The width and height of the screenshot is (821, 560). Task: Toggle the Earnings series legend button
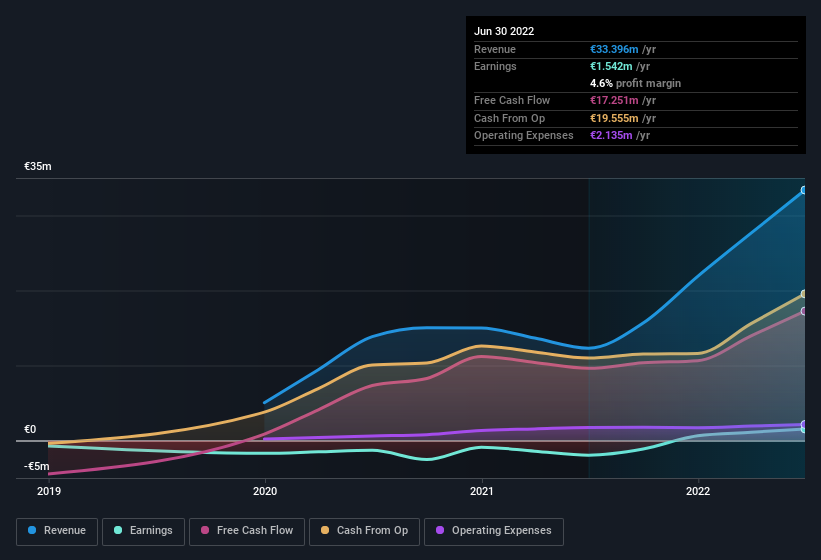coord(143,532)
